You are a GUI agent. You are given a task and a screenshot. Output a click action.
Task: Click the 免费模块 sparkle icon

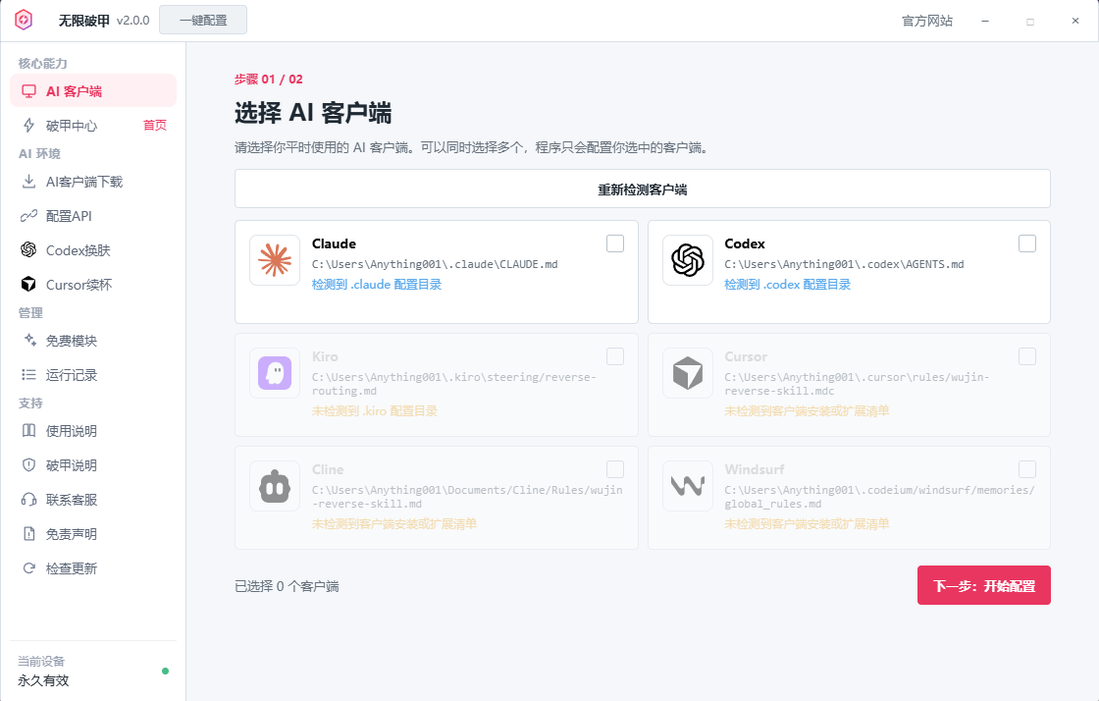tap(30, 340)
